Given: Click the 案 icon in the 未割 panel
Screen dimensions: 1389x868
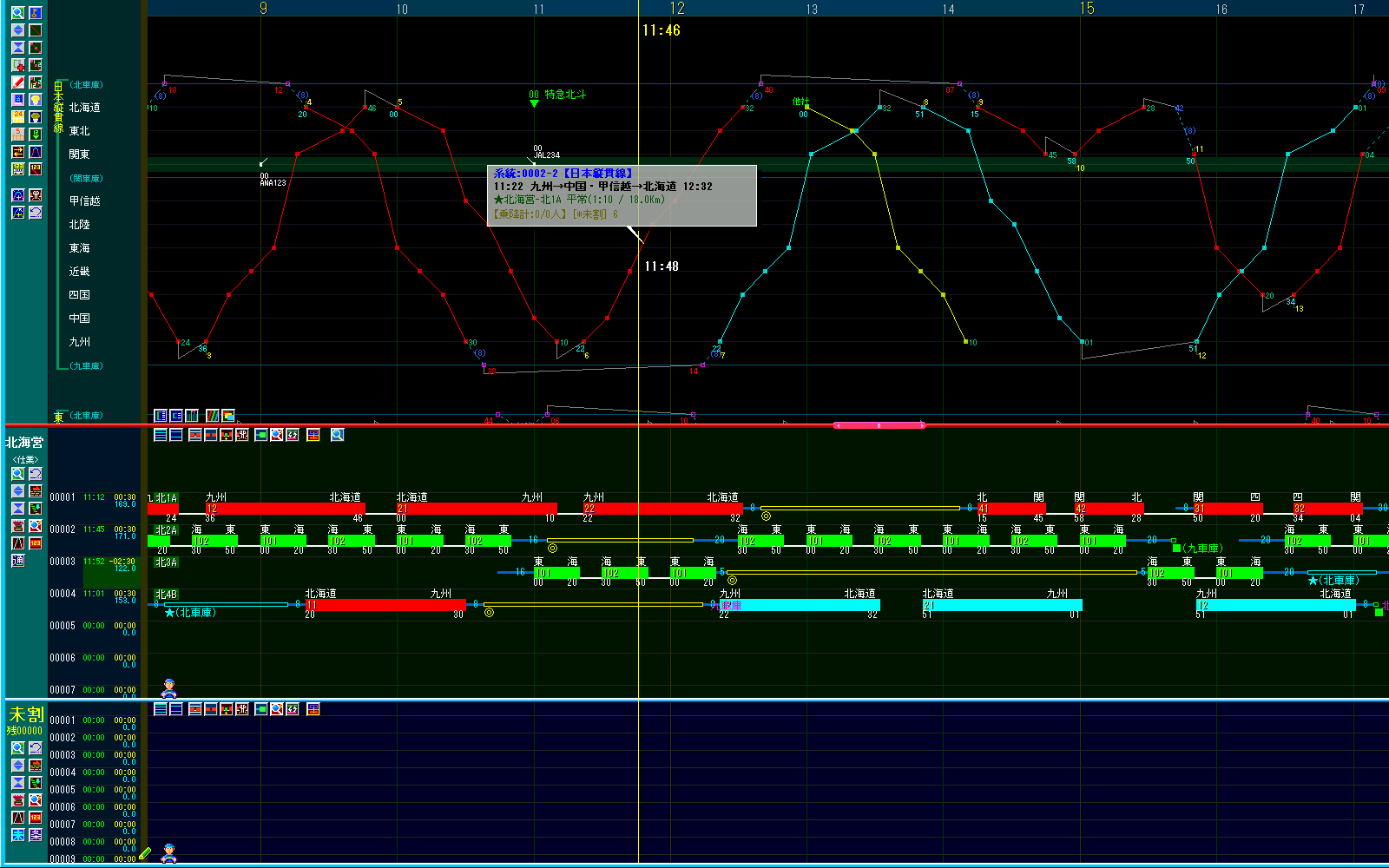Looking at the screenshot, I should click(36, 834).
